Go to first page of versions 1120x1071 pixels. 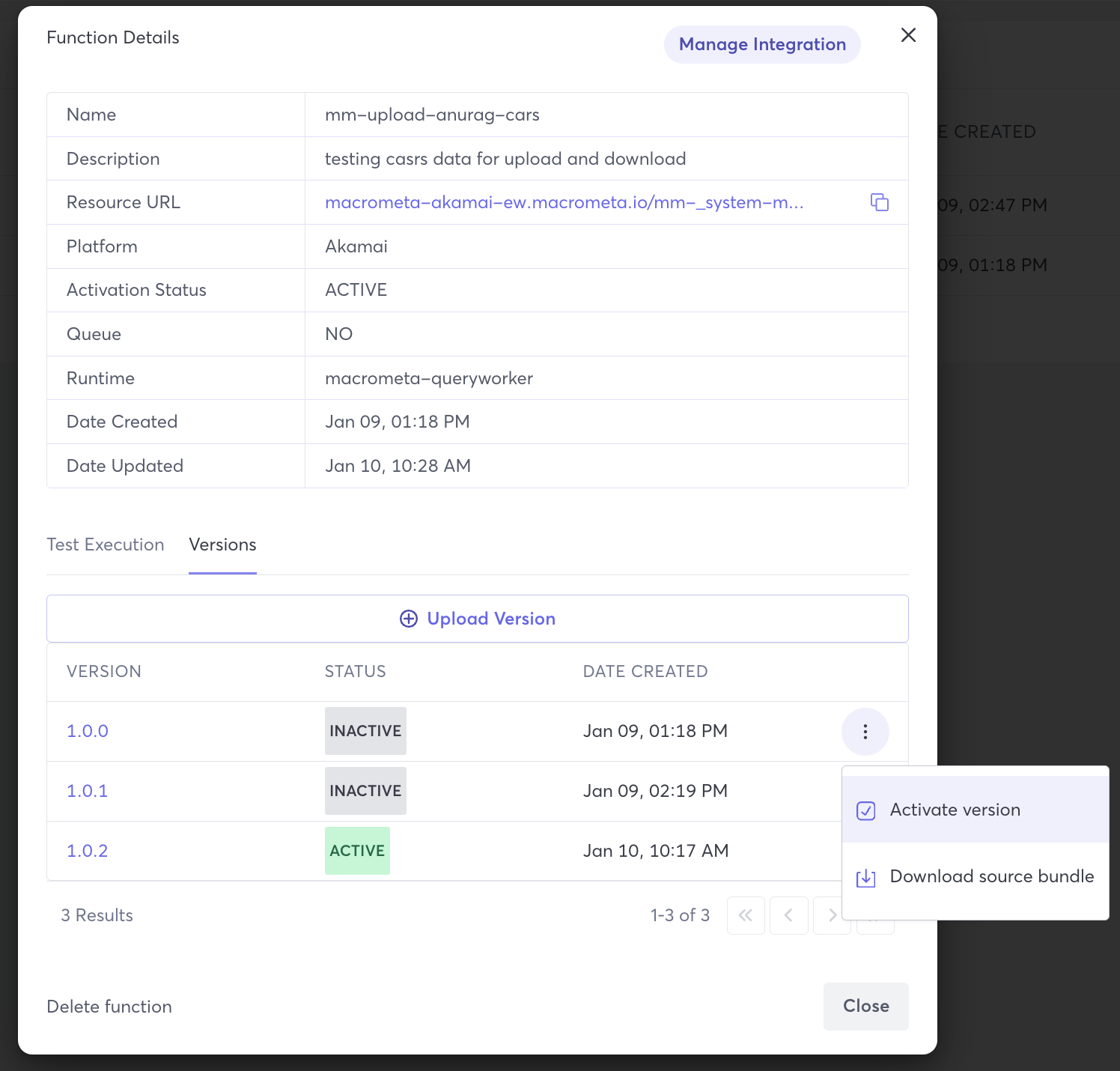pos(746,915)
